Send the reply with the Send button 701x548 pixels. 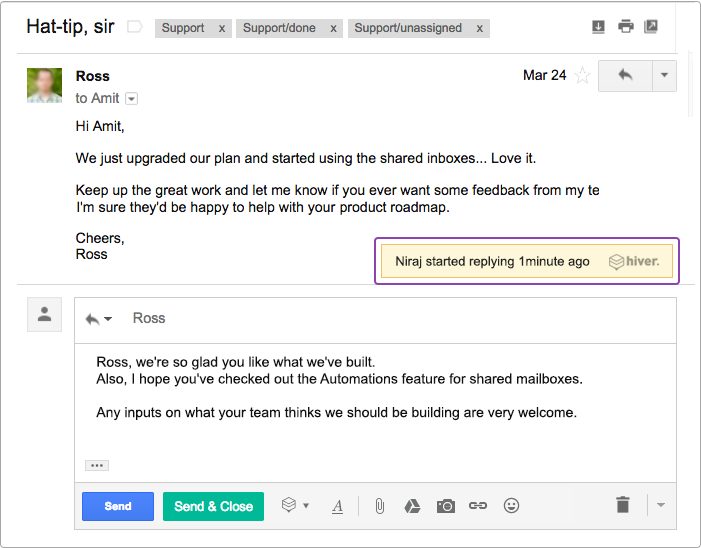pyautogui.click(x=118, y=506)
